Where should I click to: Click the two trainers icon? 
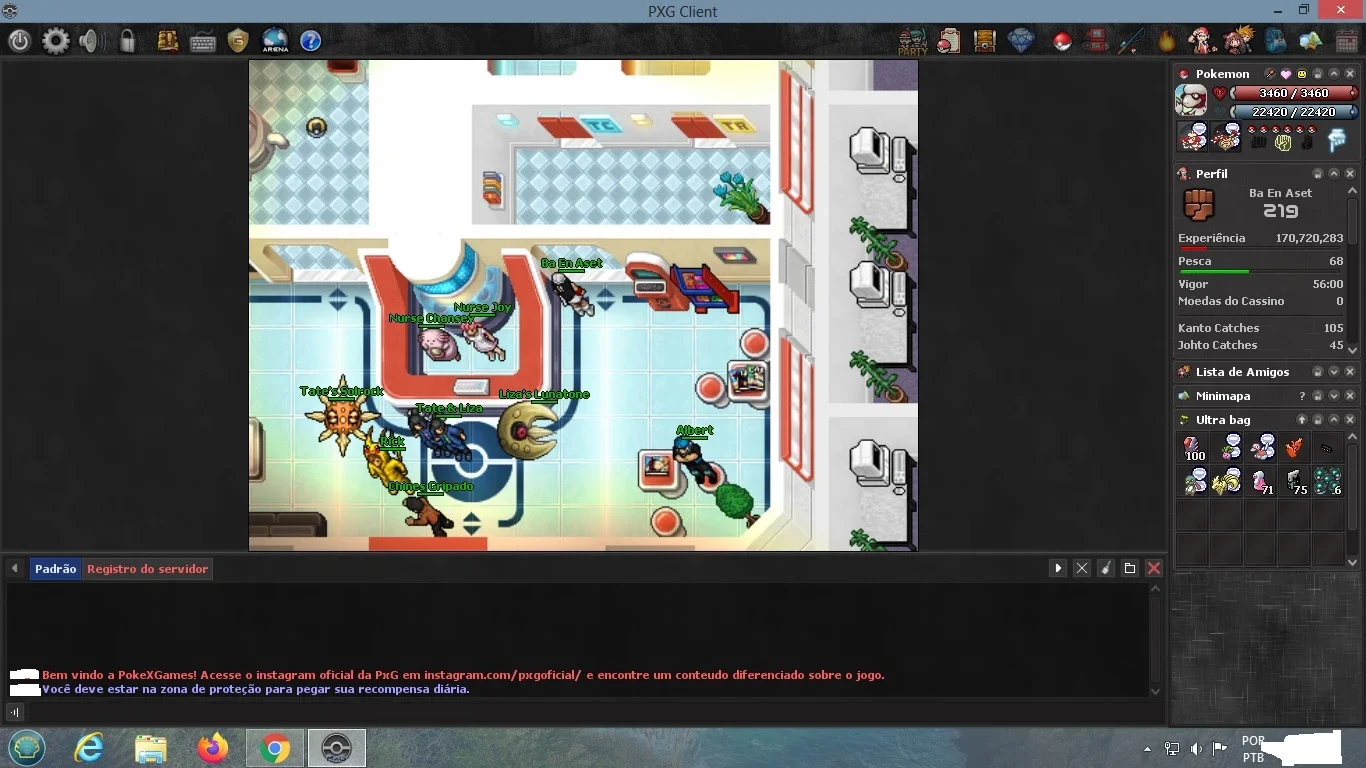click(1238, 41)
